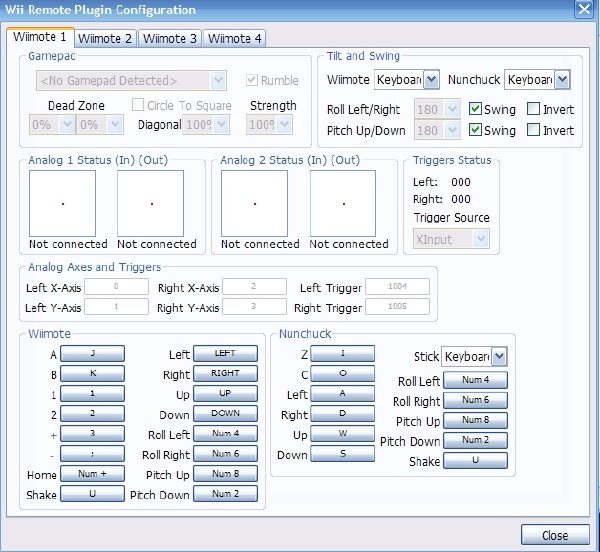
Task: Remap Wiimote Home binding Num +
Action: [x=92, y=474]
